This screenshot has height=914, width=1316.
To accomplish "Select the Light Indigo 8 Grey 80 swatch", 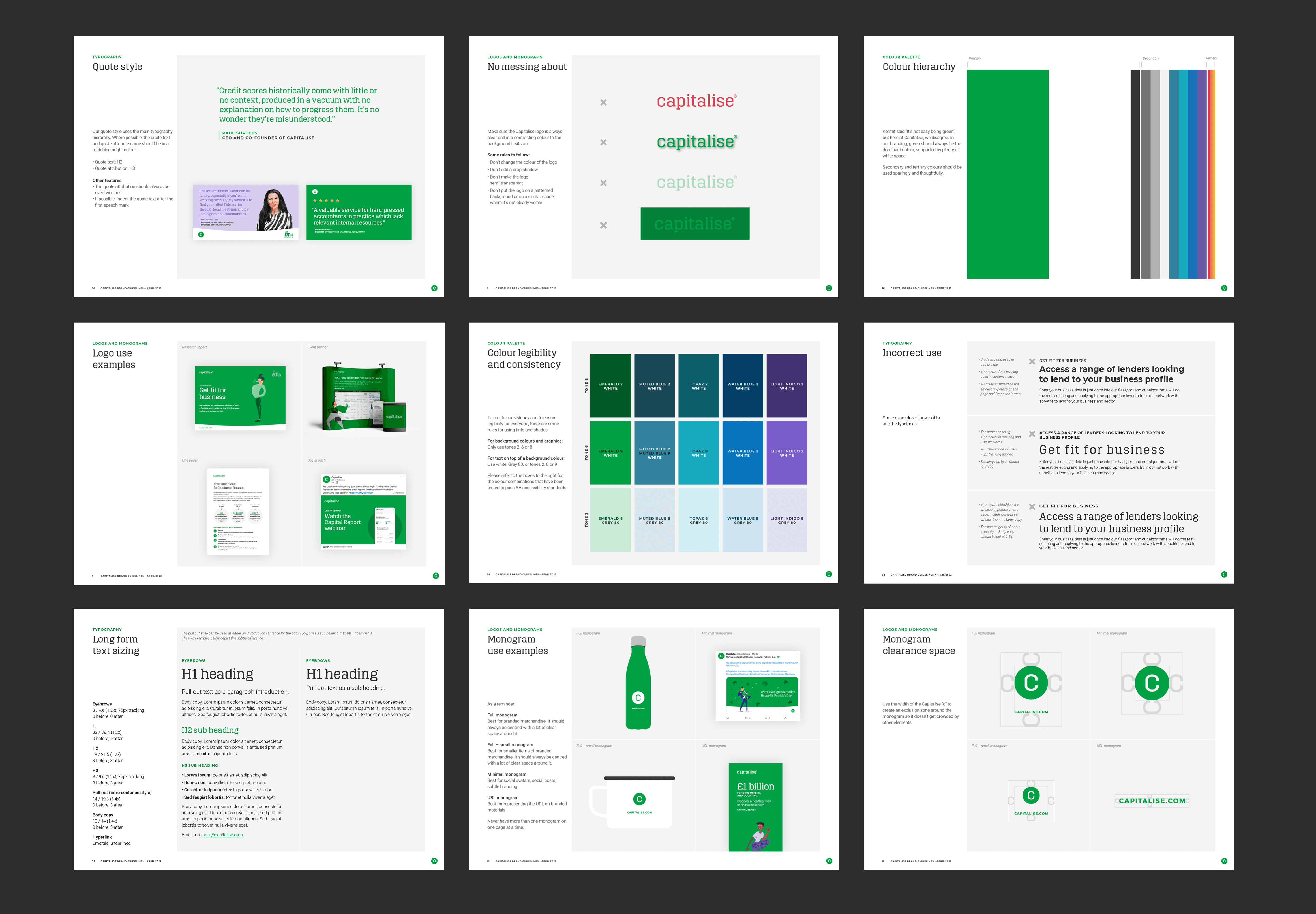I will point(786,520).
